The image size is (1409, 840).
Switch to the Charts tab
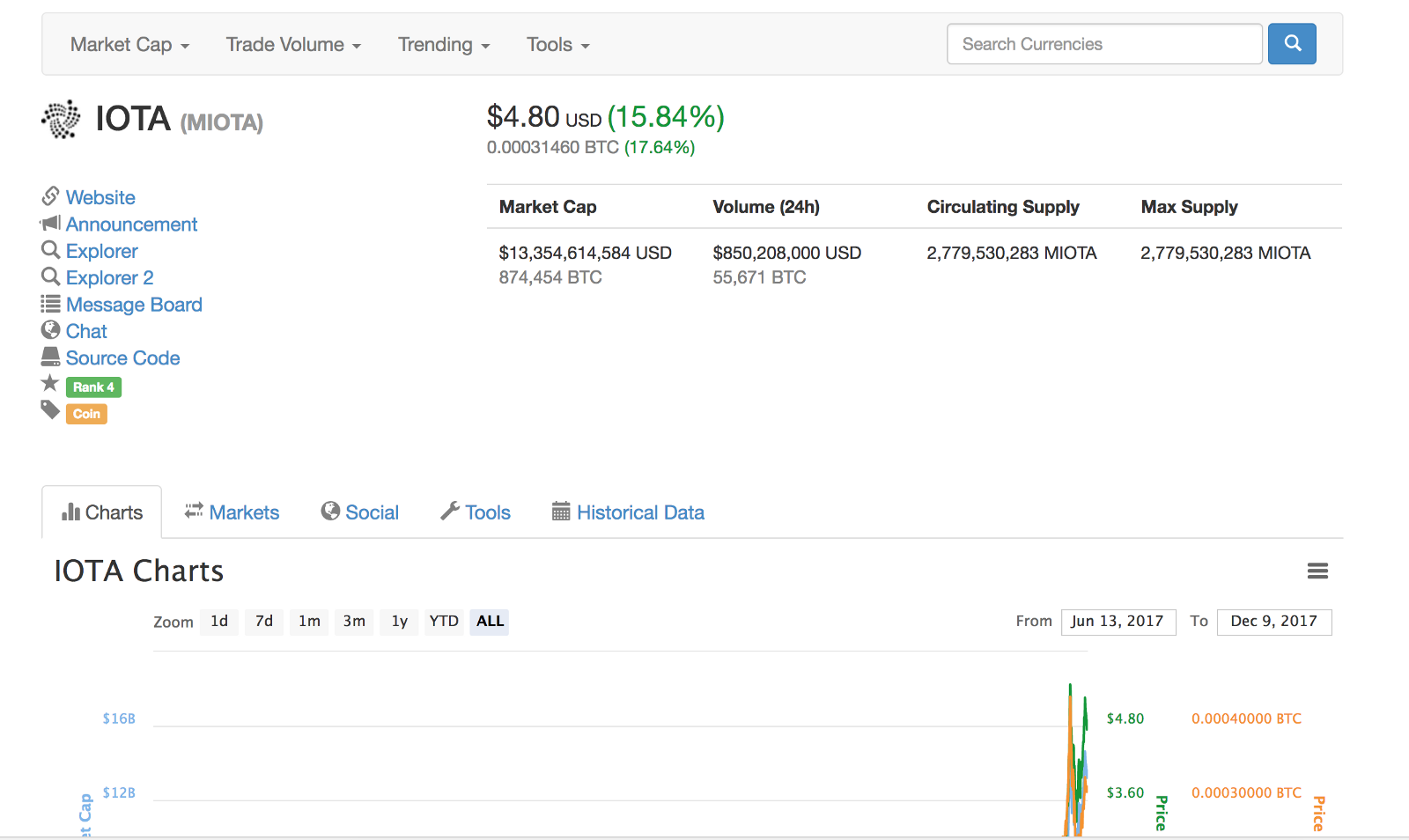[102, 512]
